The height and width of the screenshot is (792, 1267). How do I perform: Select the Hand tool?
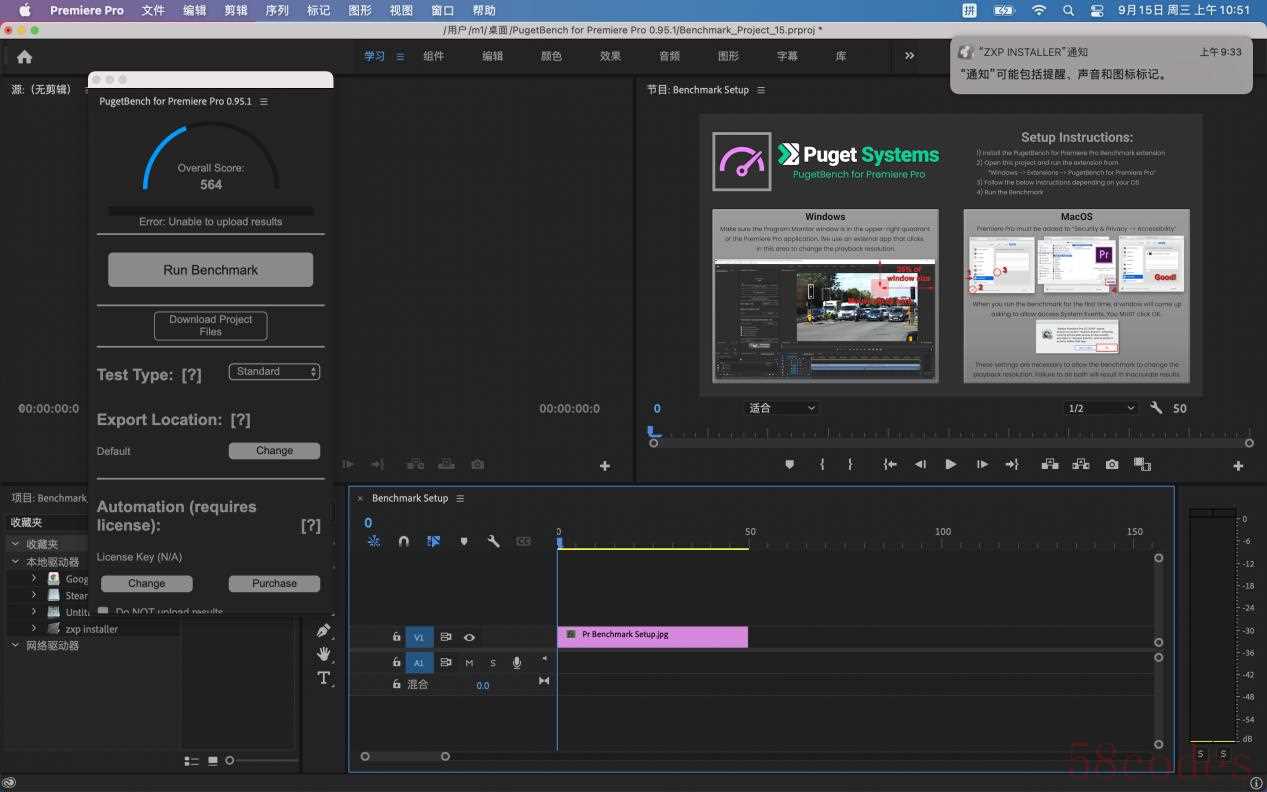(x=324, y=654)
